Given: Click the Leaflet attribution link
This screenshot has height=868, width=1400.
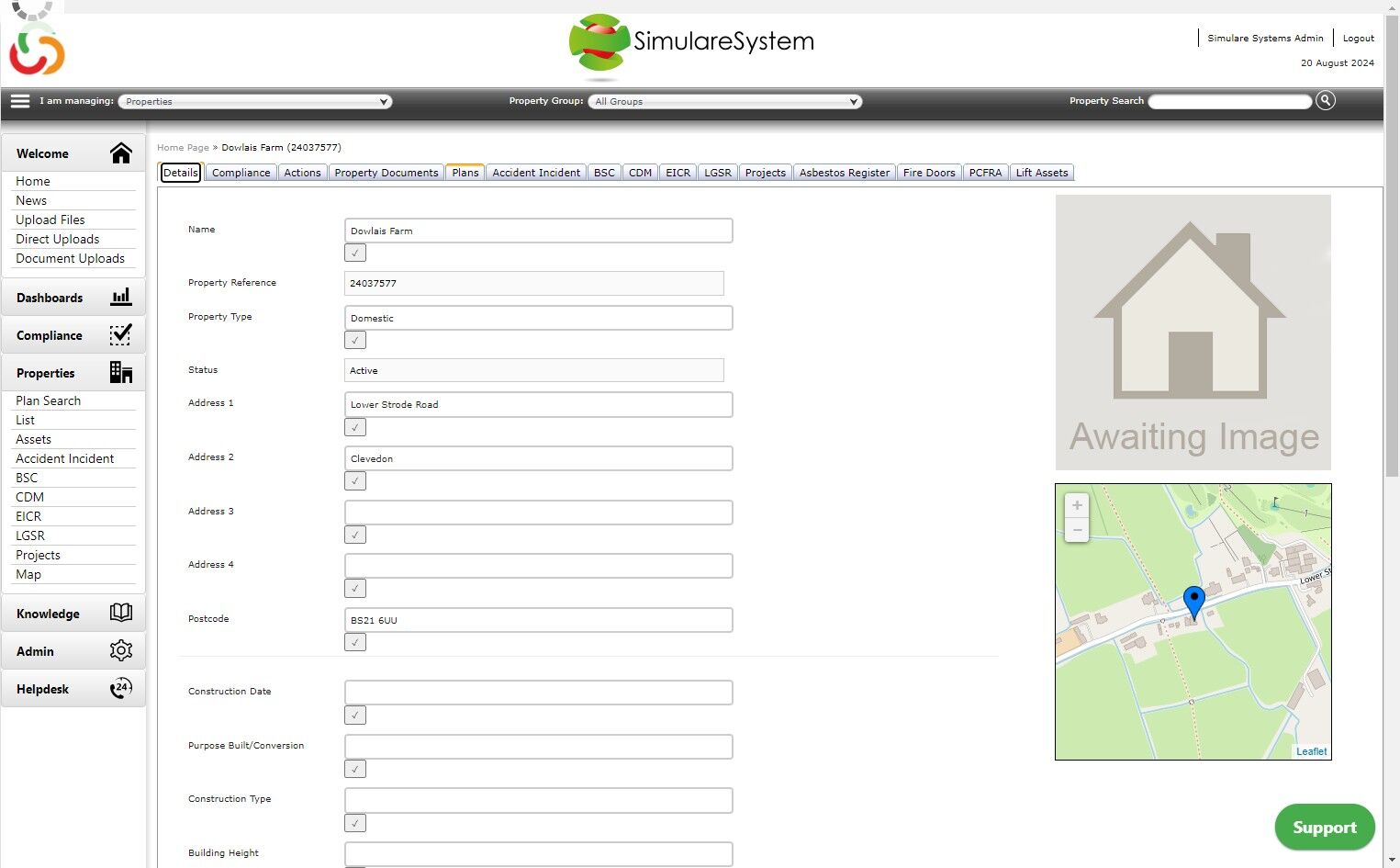Looking at the screenshot, I should coord(1311,751).
